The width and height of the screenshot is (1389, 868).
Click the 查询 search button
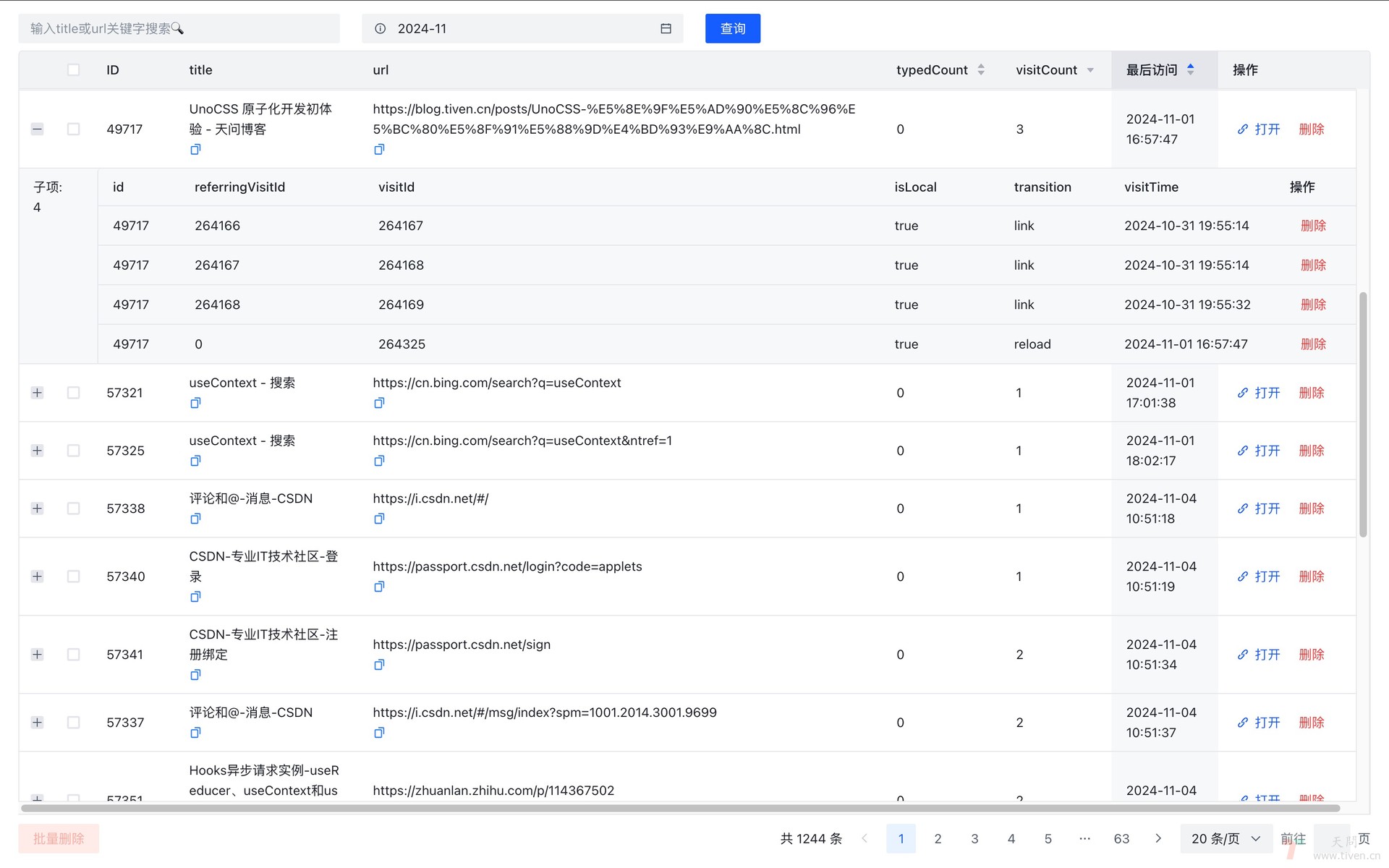(732, 29)
